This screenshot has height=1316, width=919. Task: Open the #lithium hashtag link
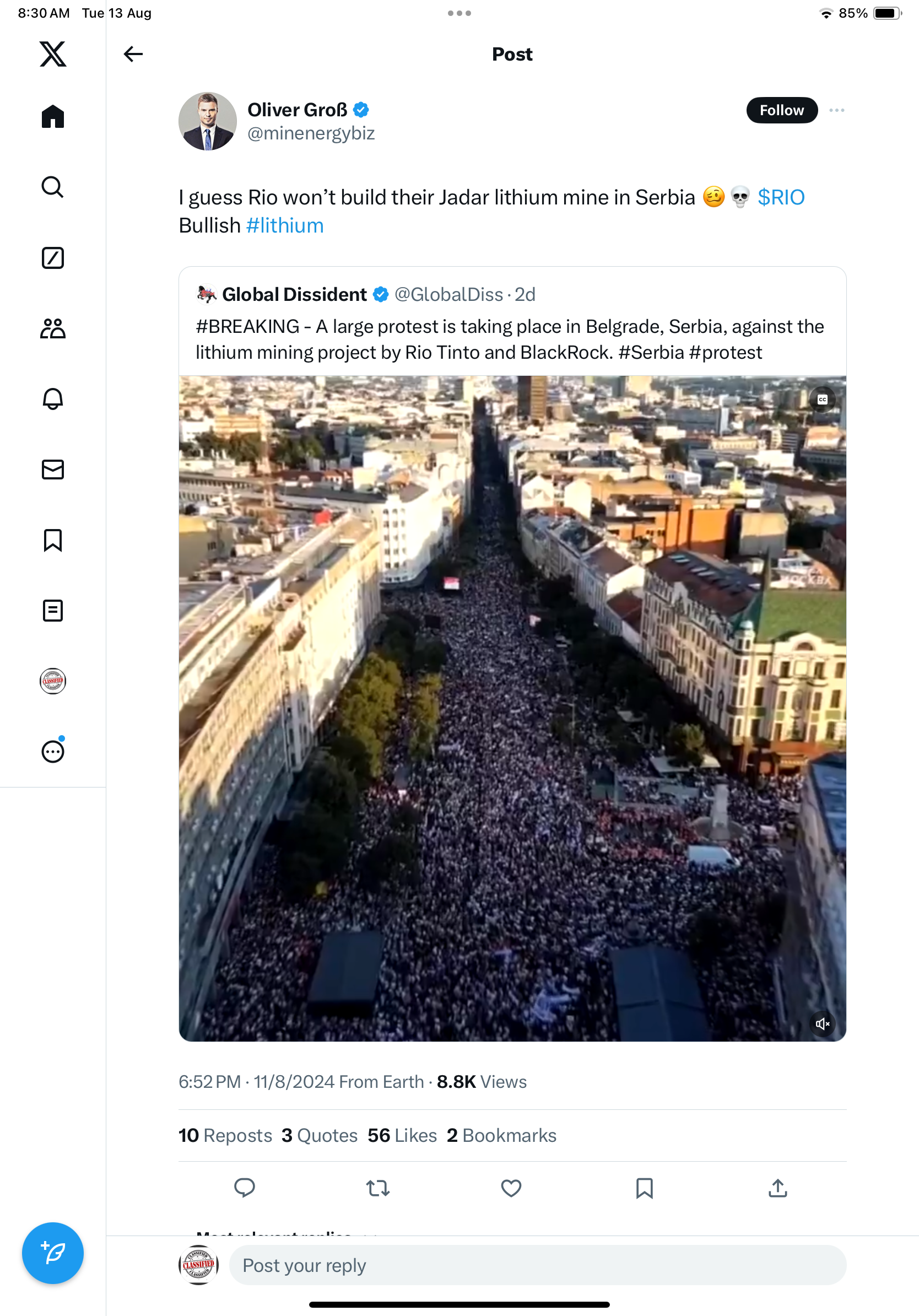[x=285, y=226]
